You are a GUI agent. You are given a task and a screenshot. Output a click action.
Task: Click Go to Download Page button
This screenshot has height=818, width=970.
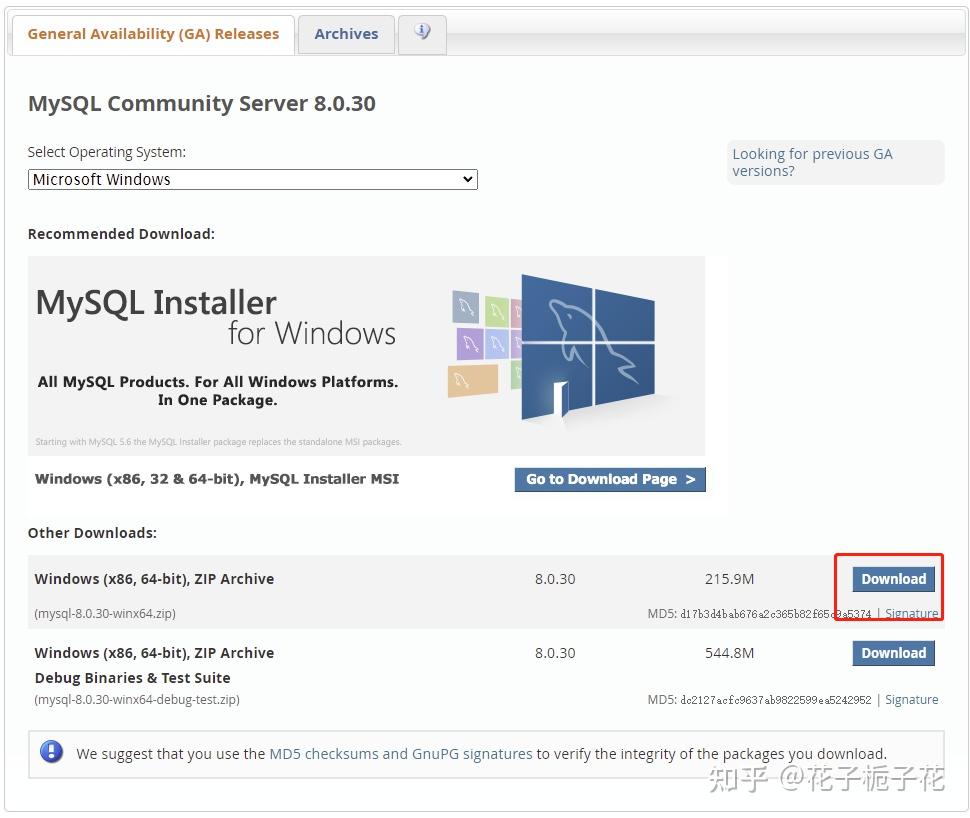[x=609, y=479]
